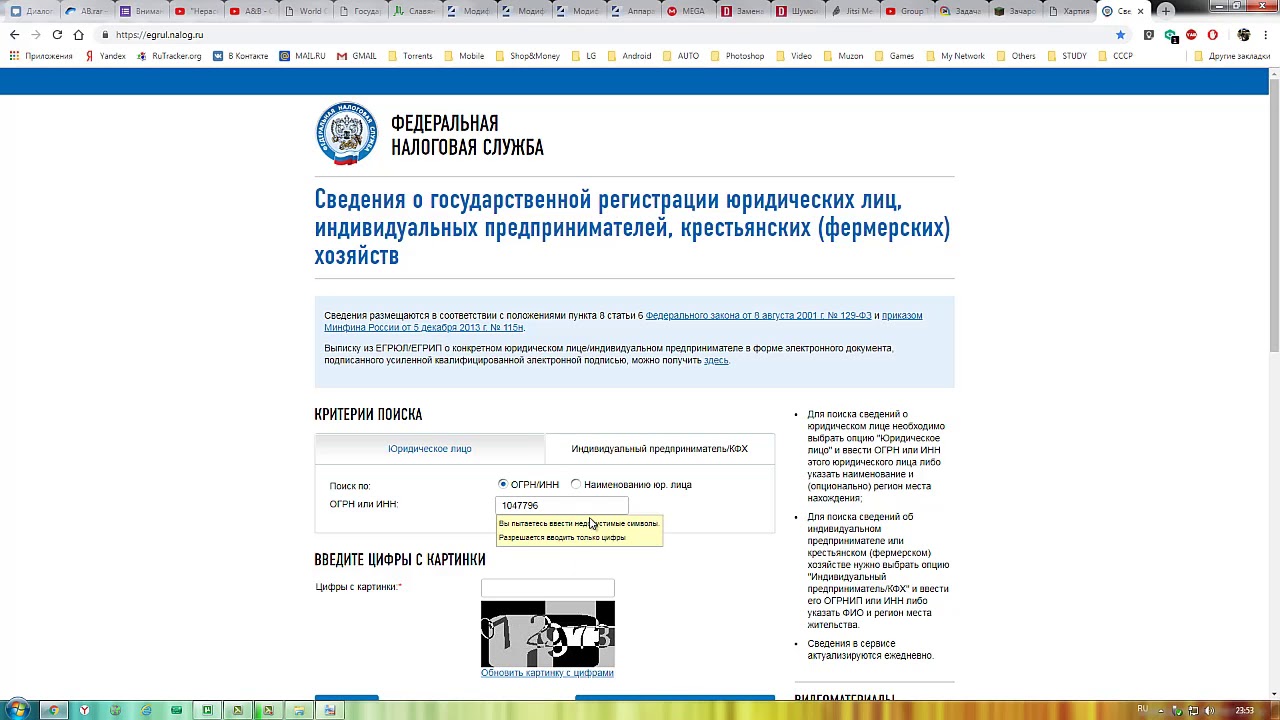Switch to the Хартия browser tab
The height and width of the screenshot is (720, 1280).
pyautogui.click(x=1068, y=11)
